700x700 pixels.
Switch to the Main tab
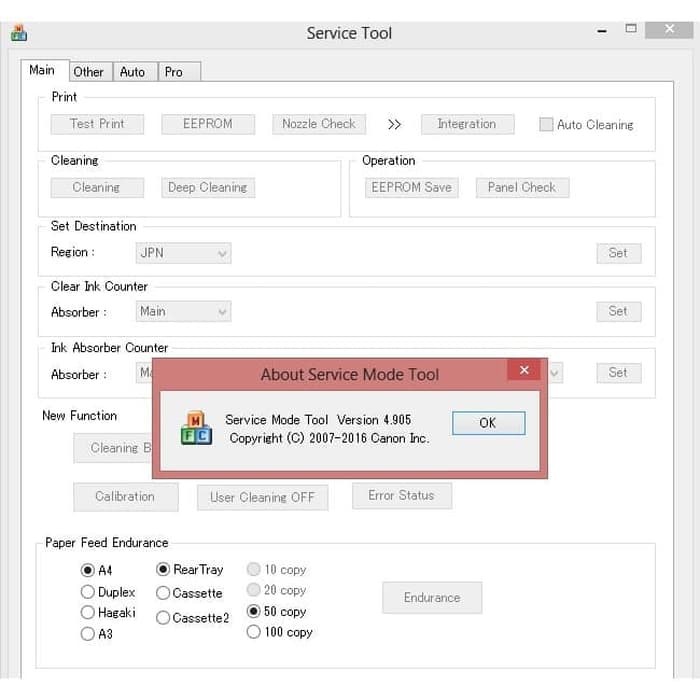[x=45, y=71]
